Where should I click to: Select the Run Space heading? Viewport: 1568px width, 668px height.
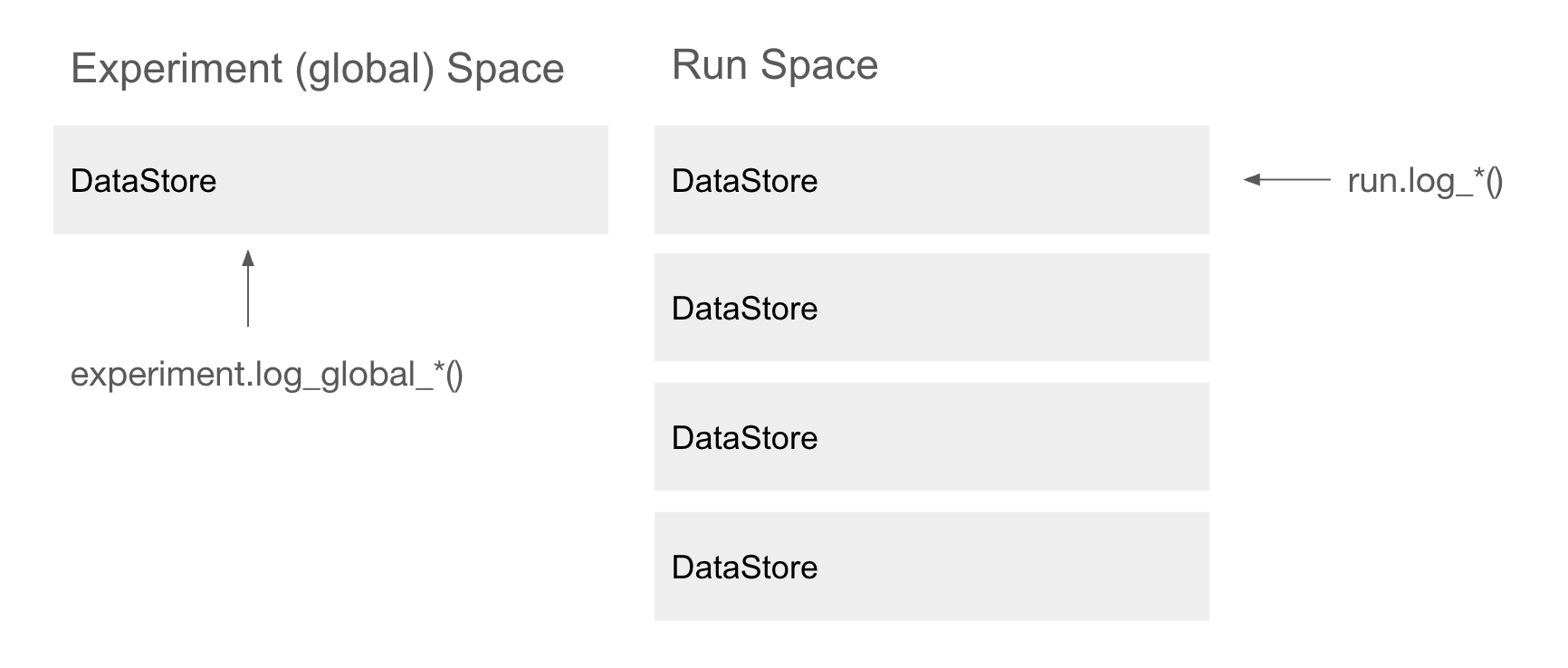click(775, 65)
